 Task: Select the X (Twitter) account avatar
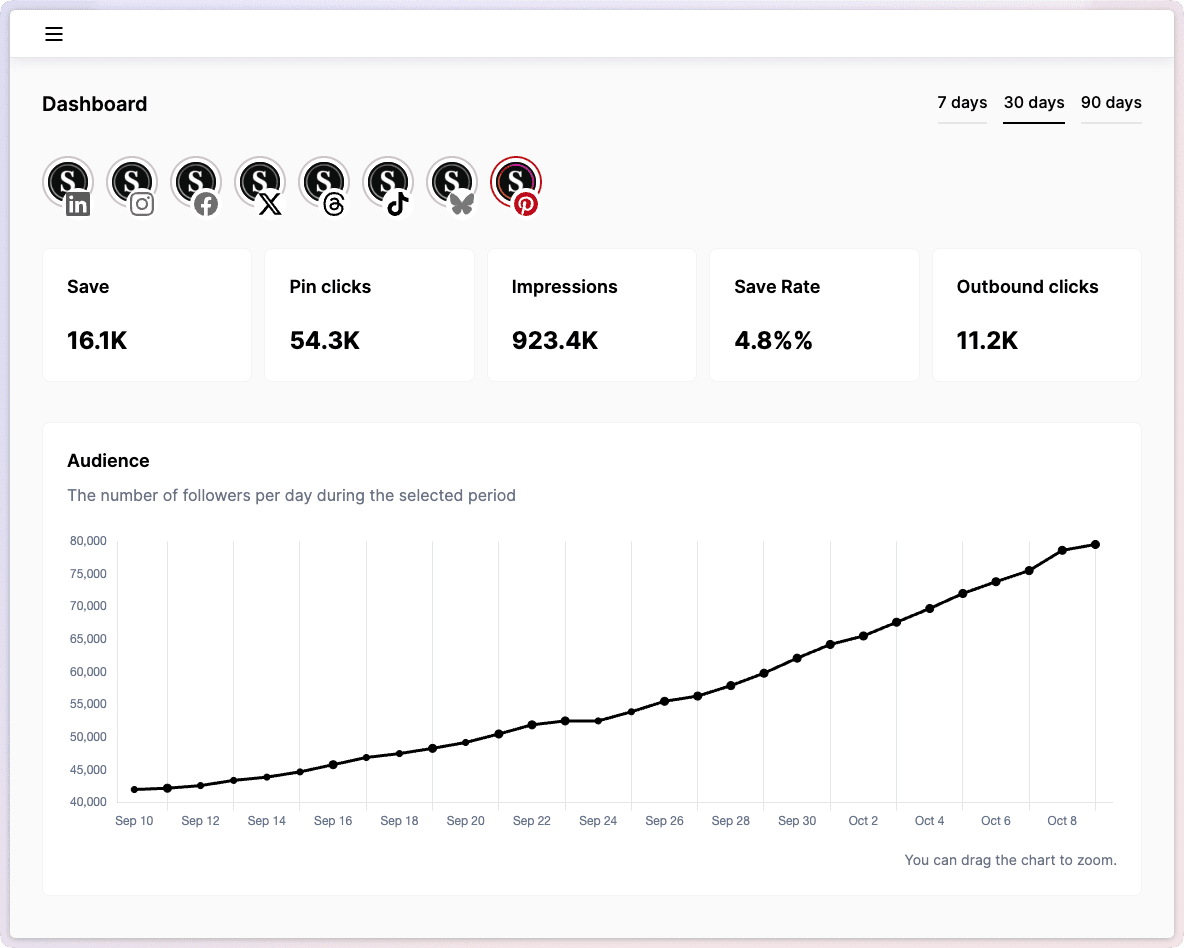[x=260, y=183]
